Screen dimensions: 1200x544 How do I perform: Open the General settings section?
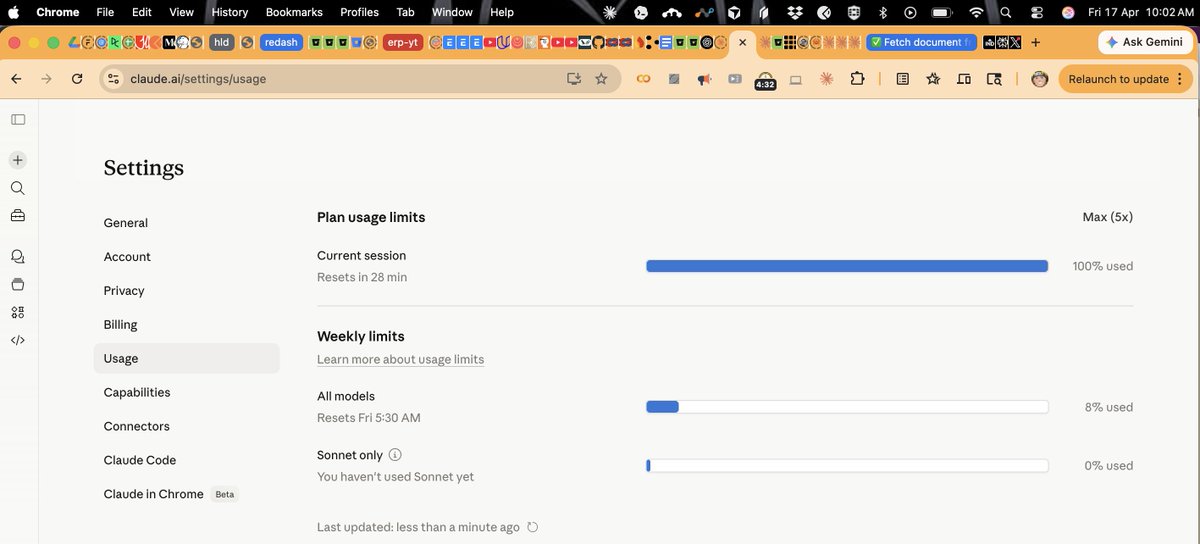click(x=126, y=223)
